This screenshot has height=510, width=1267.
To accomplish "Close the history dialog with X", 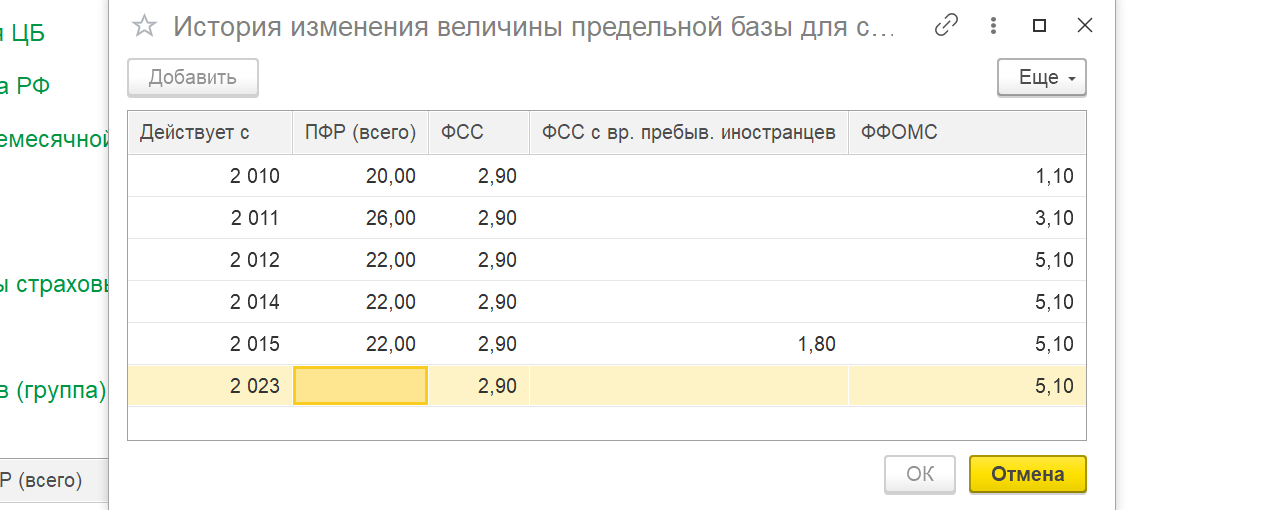I will pos(1085,26).
